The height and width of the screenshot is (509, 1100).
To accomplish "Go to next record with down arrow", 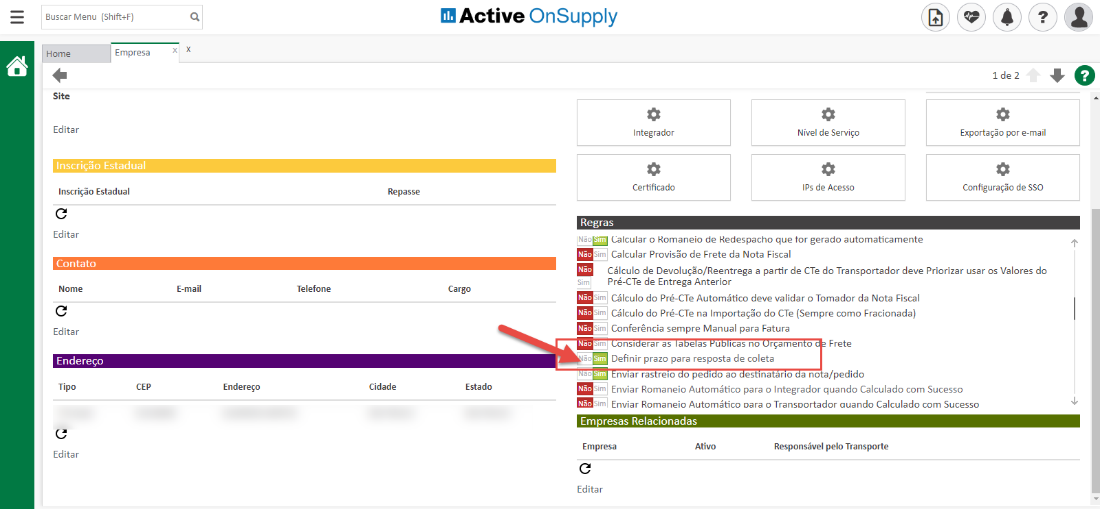I will pyautogui.click(x=1057, y=76).
